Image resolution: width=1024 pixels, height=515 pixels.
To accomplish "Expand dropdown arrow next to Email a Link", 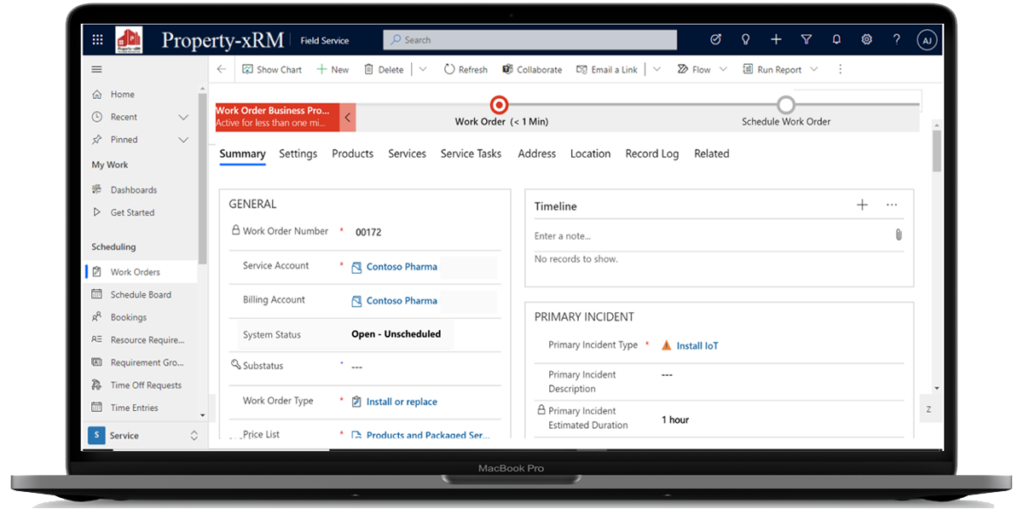I will (657, 69).
